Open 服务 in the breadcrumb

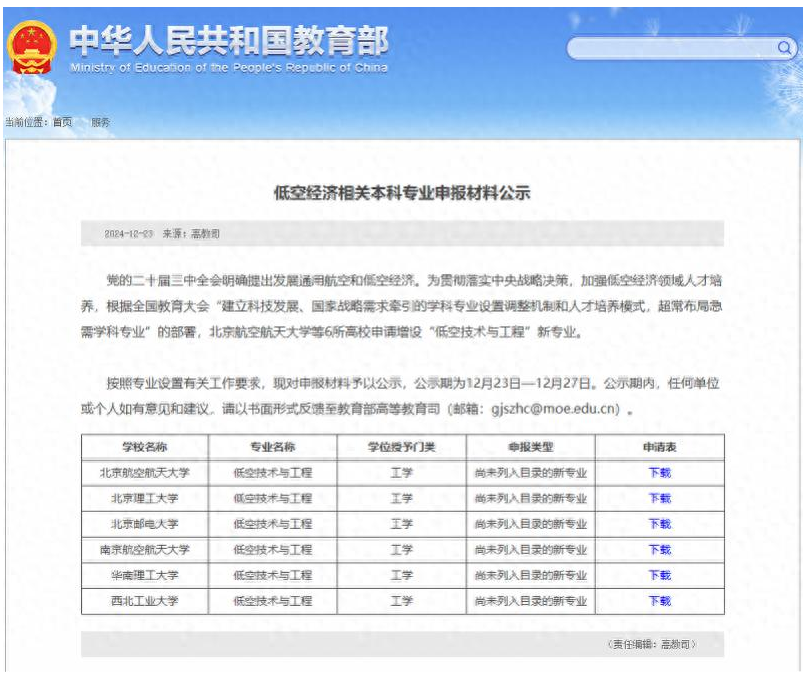[x=101, y=122]
